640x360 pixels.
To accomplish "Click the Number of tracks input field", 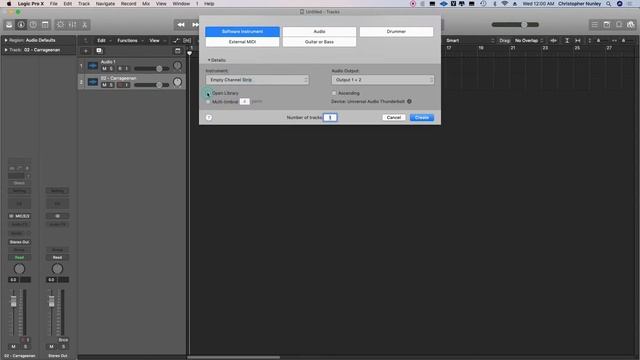I will point(330,118).
